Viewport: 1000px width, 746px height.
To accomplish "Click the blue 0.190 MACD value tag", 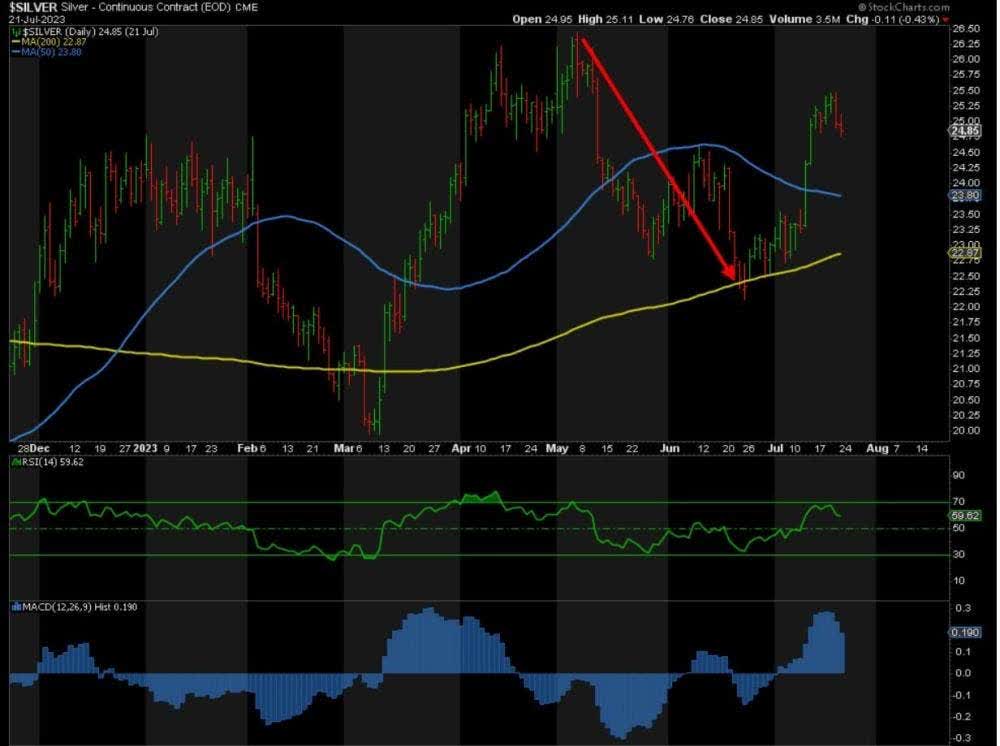I will 963,631.
